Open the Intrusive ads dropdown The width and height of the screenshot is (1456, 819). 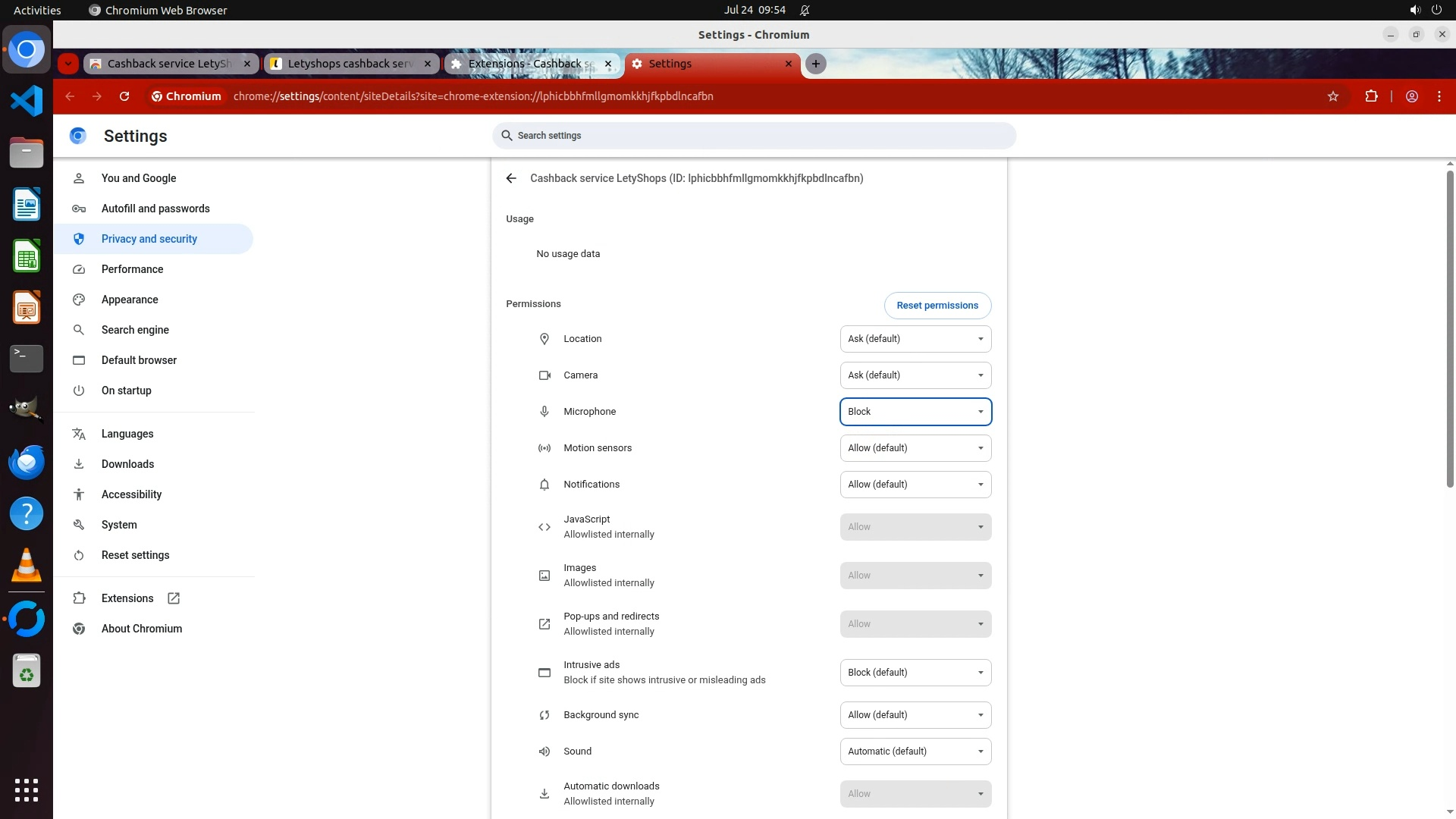pyautogui.click(x=915, y=673)
